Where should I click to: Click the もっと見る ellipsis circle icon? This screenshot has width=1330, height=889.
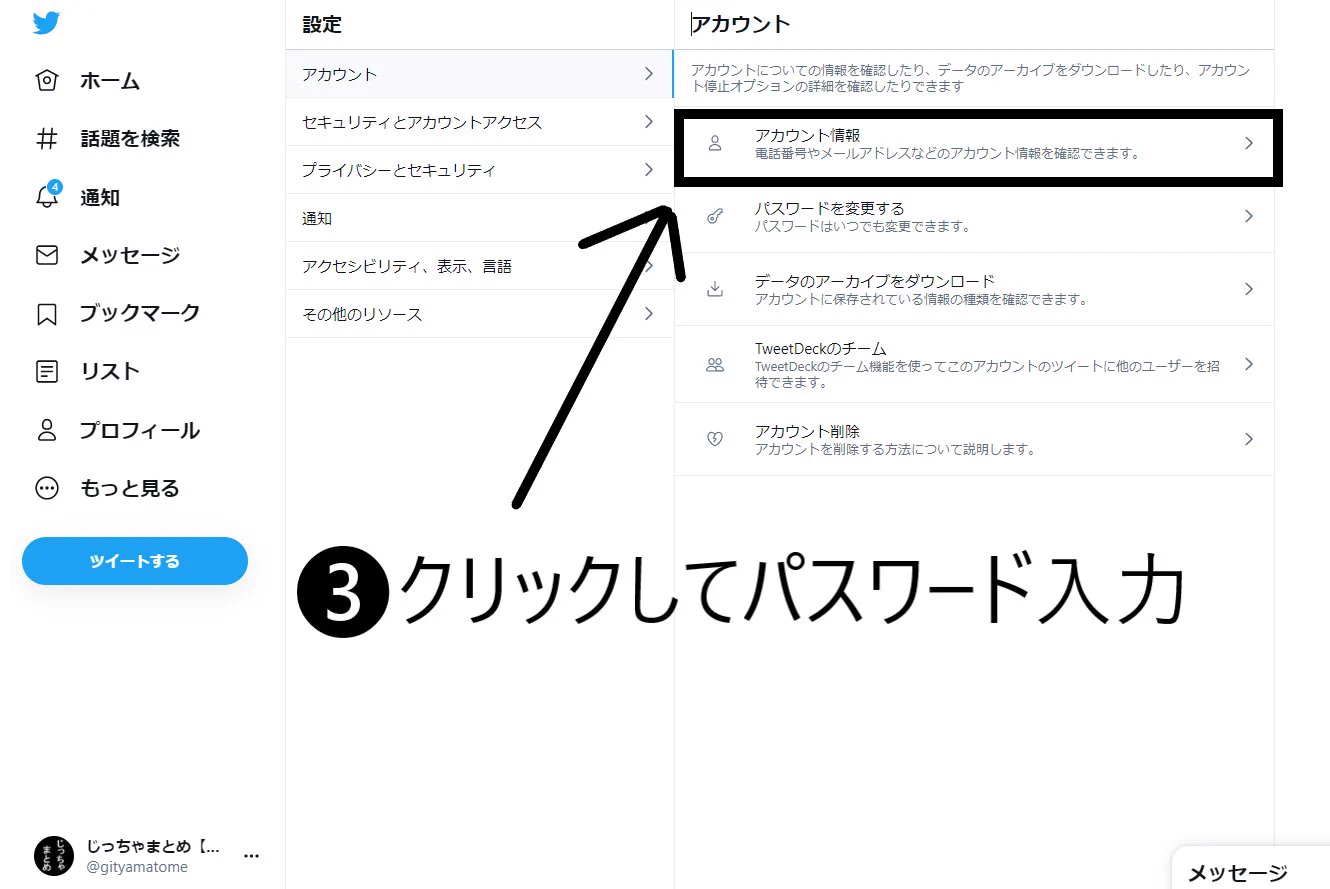pos(47,488)
